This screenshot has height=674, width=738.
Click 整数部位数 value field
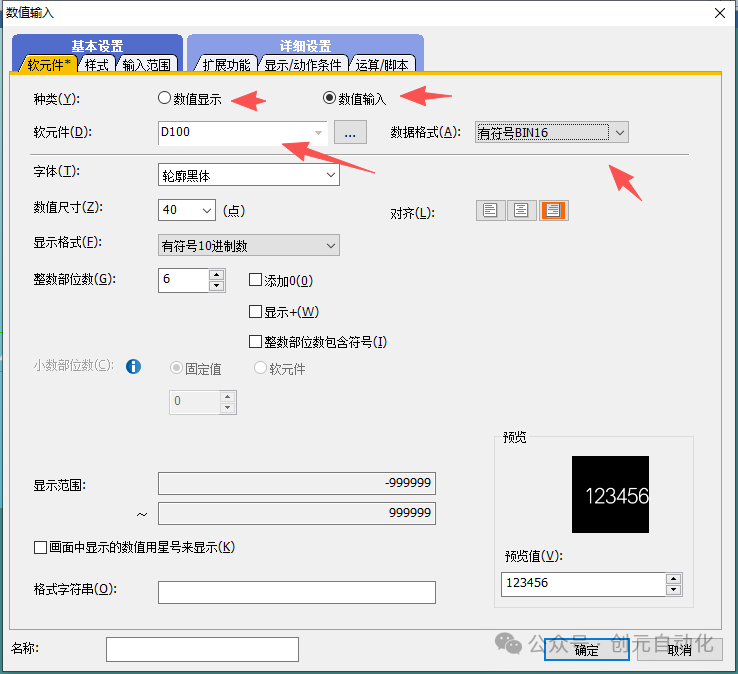[x=184, y=281]
